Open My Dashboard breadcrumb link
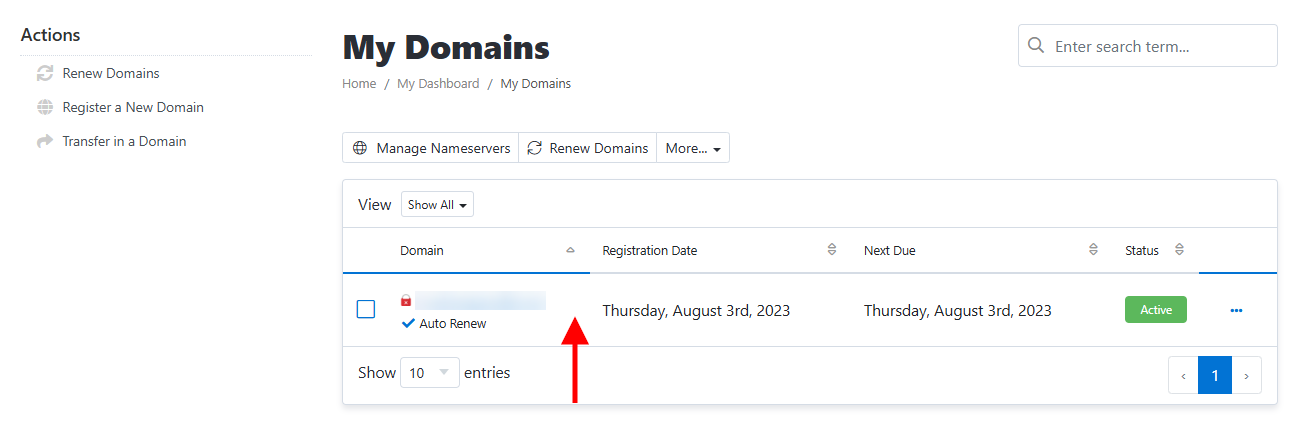 438,84
